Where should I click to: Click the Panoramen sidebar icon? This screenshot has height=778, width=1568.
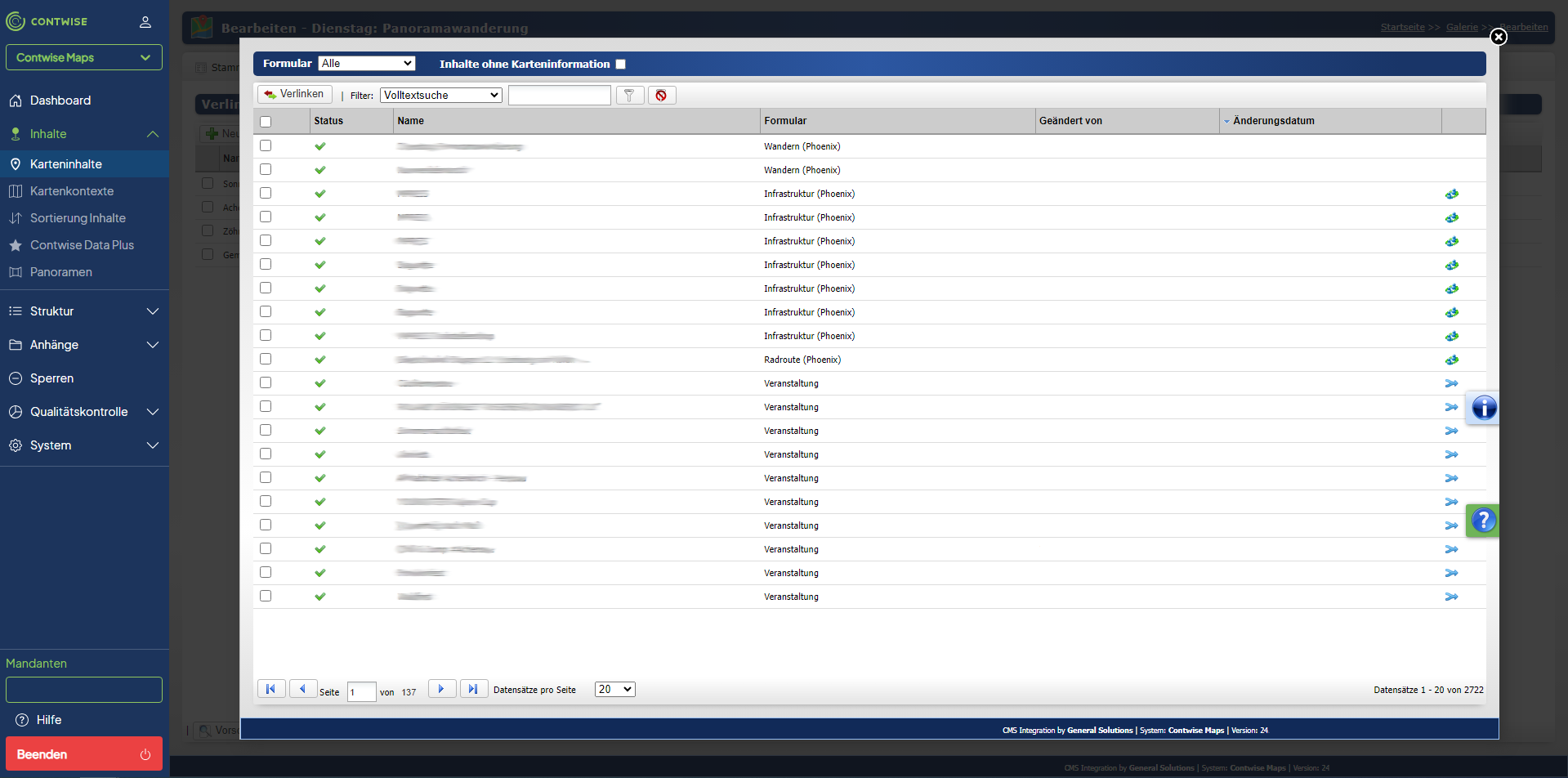(x=16, y=272)
